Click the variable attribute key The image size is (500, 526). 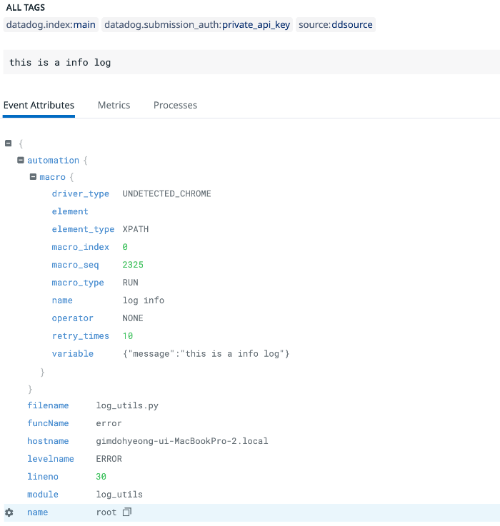click(72, 354)
